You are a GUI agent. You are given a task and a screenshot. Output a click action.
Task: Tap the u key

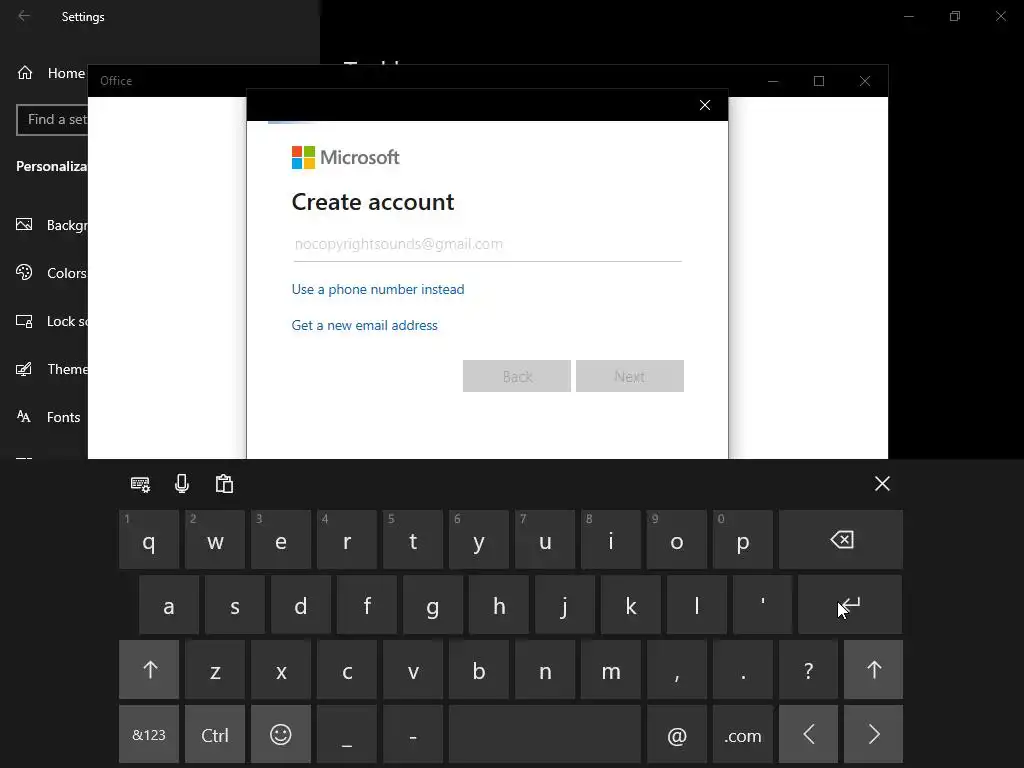click(545, 539)
